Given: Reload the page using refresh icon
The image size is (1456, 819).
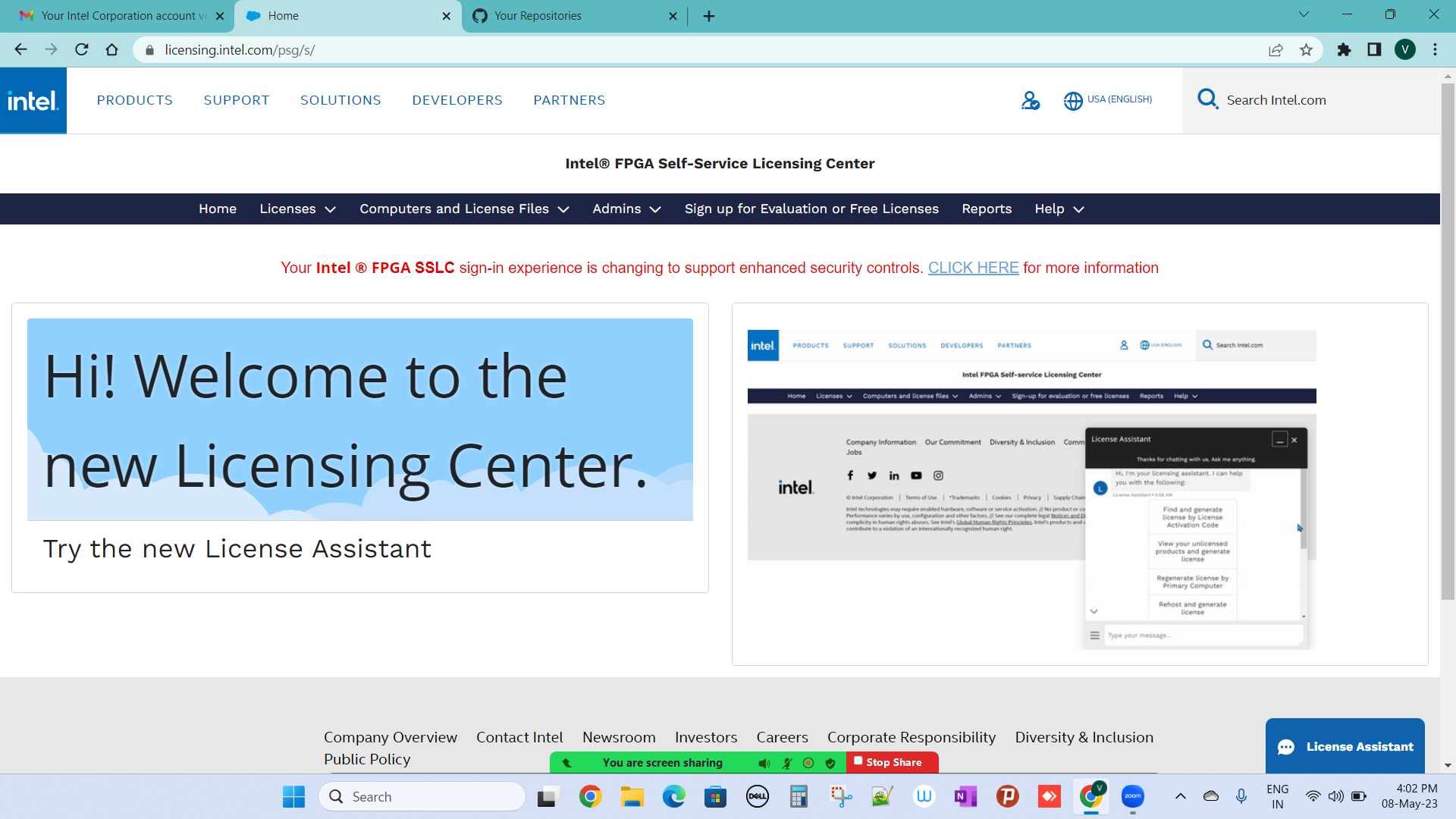Looking at the screenshot, I should (x=82, y=50).
